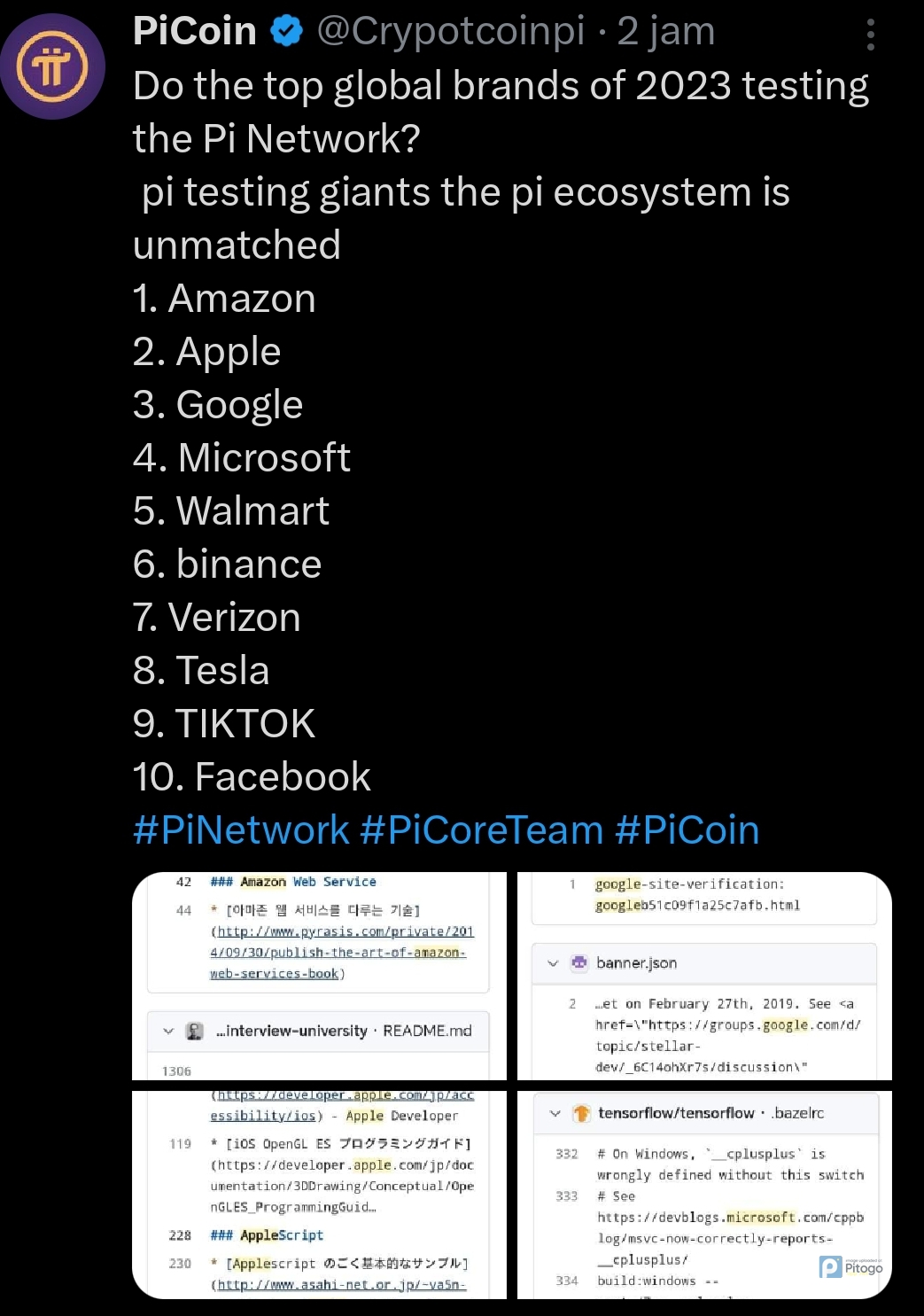Click the 2 jam timestamp

click(666, 31)
